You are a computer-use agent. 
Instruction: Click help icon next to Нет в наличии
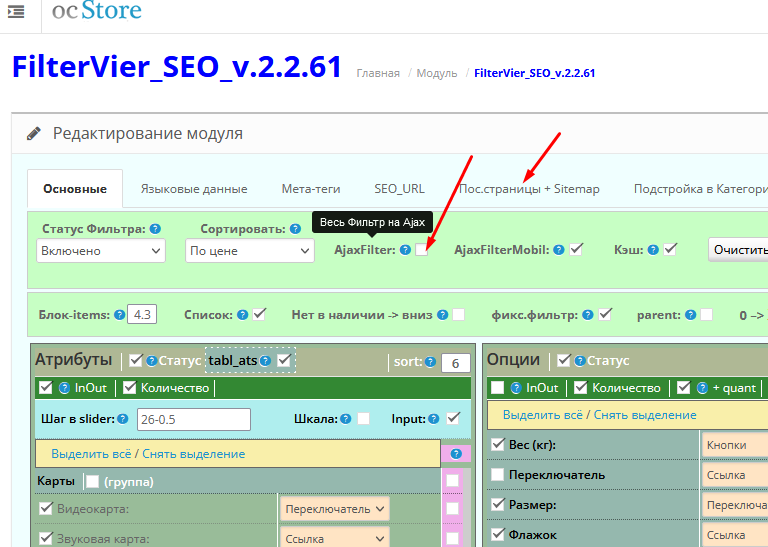(x=443, y=315)
